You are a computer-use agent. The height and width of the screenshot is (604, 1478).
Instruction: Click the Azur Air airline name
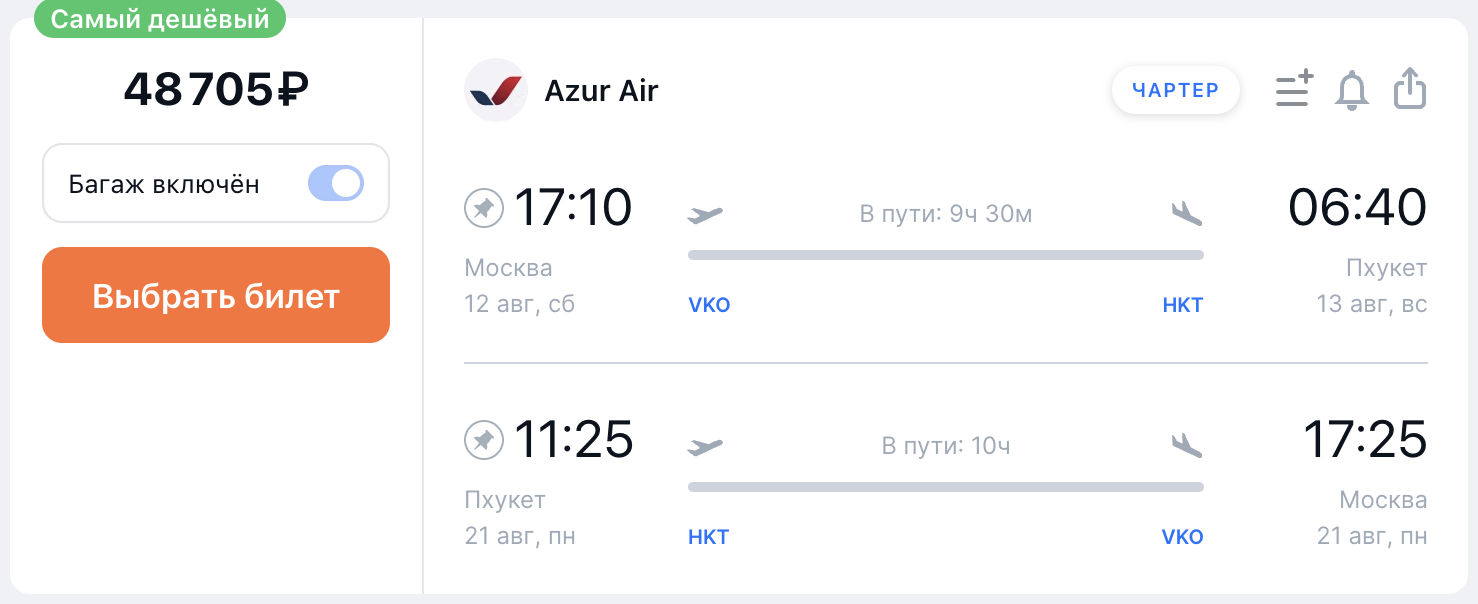point(601,91)
